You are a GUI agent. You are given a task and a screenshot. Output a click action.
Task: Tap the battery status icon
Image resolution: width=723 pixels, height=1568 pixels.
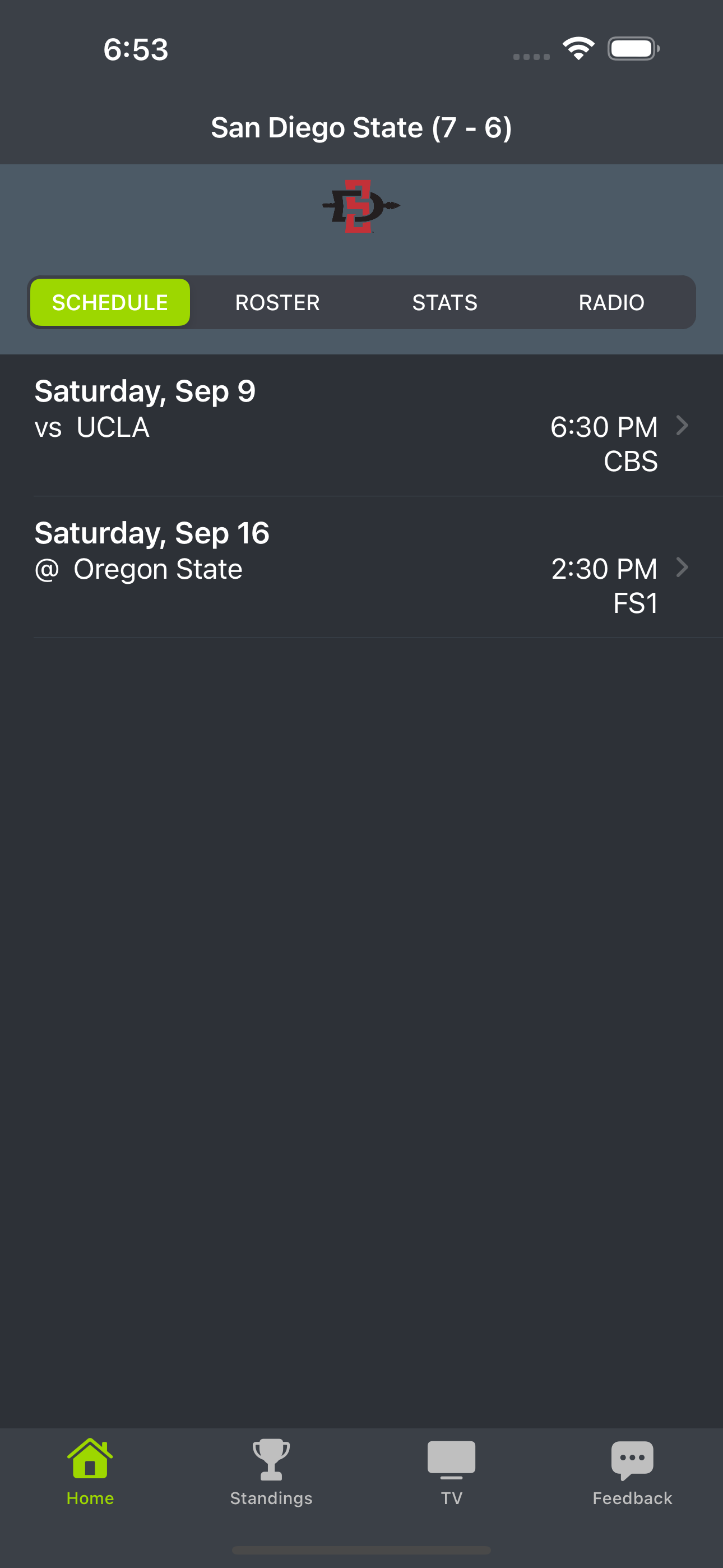coord(633,49)
